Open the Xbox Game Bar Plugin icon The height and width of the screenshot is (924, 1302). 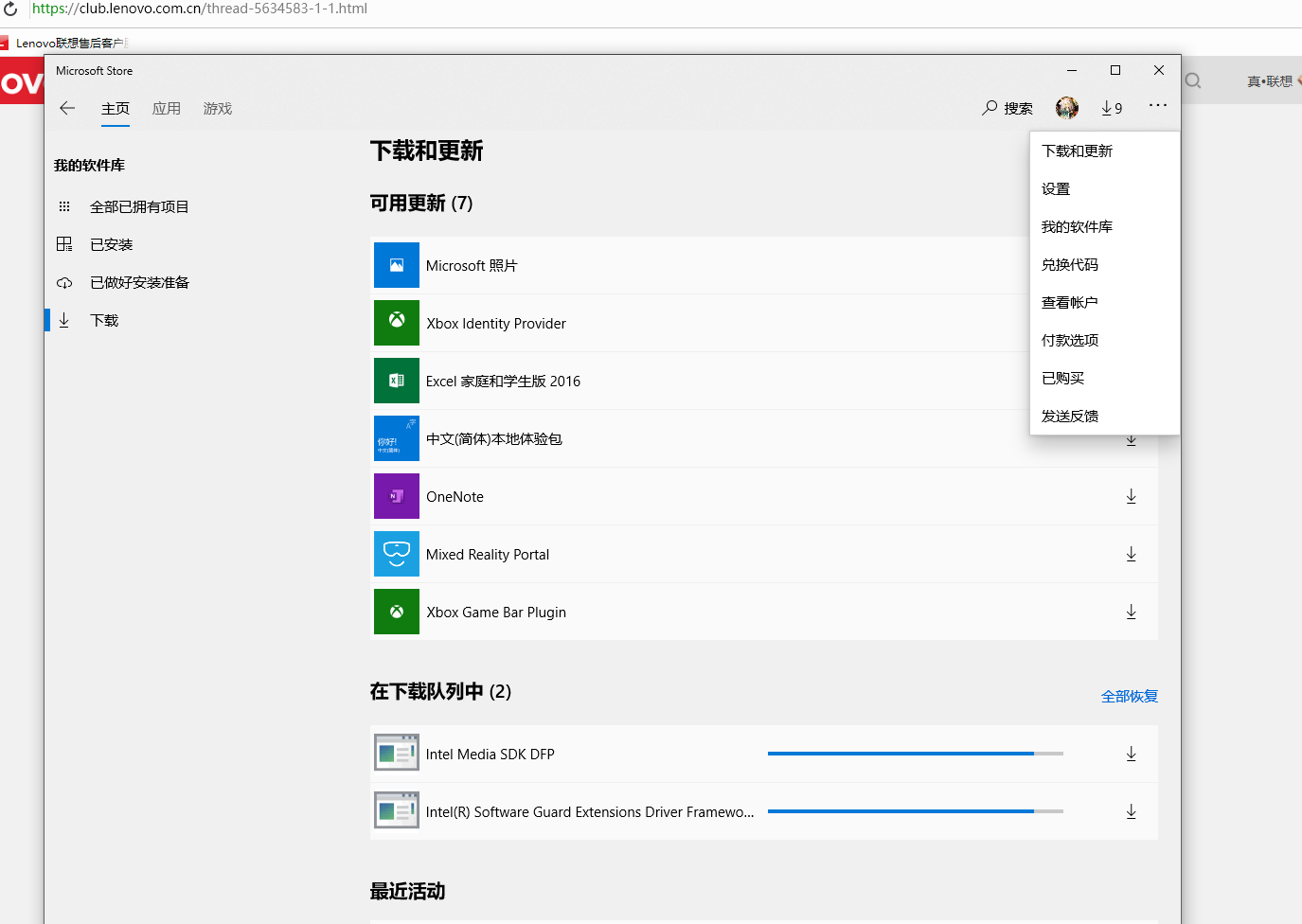(397, 612)
